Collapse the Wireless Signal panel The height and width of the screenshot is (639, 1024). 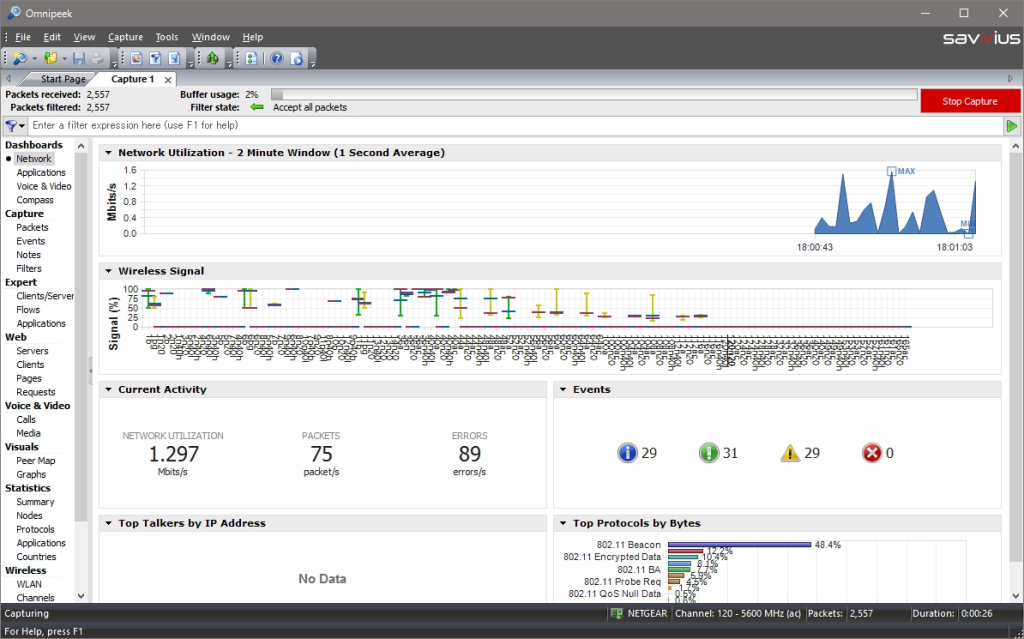pyautogui.click(x=109, y=271)
